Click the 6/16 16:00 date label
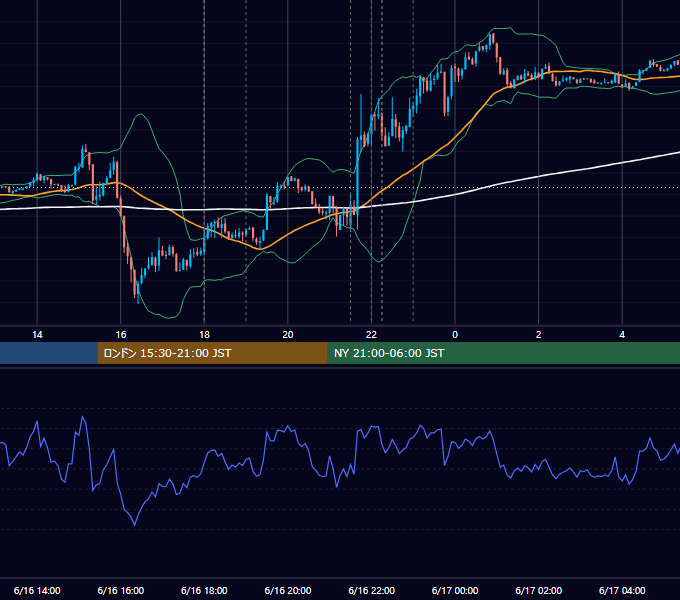This screenshot has height=600, width=680. 121,590
